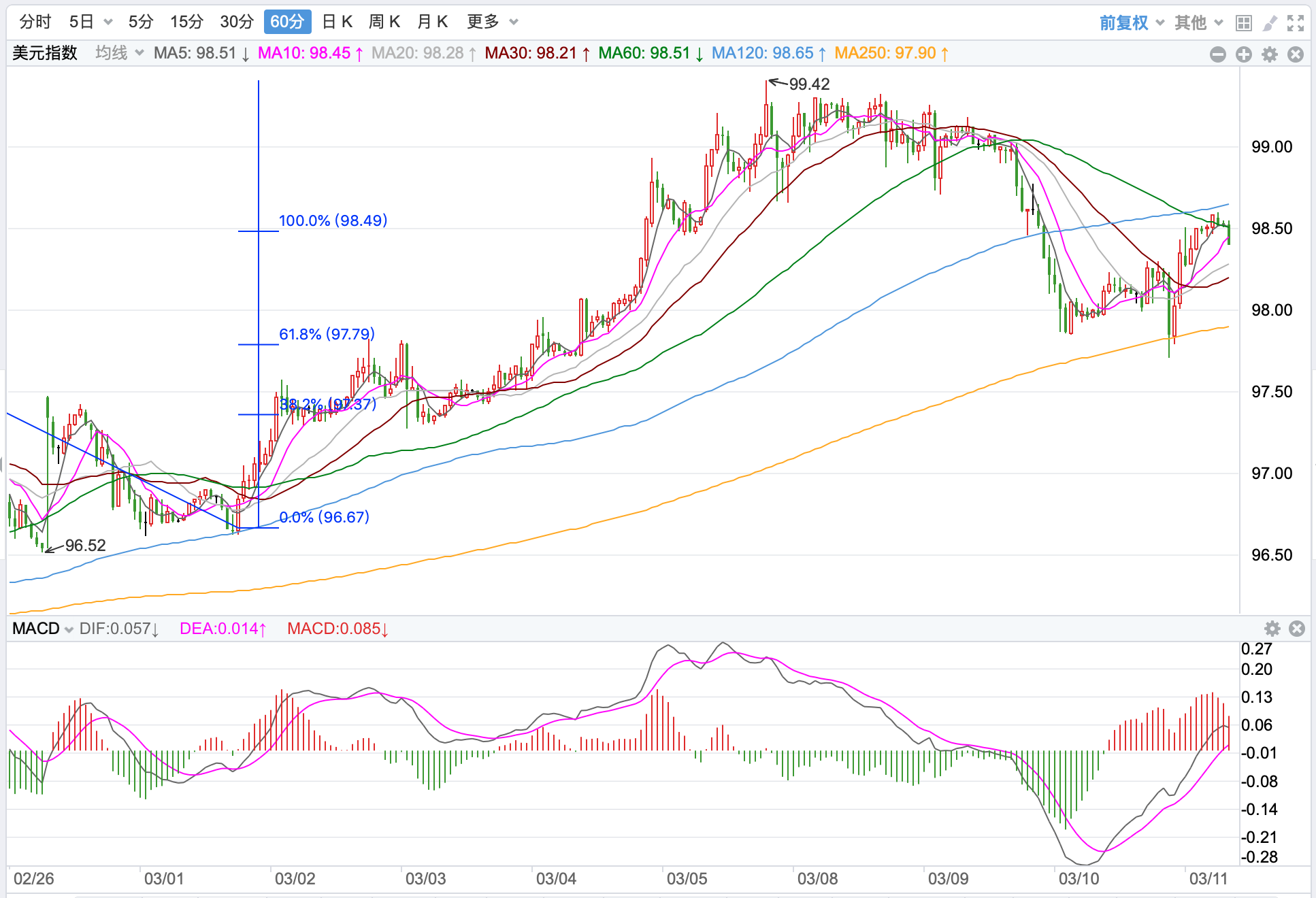Screen dimensions: 1316x898
Task: Switch to the 日K tab
Action: (337, 22)
